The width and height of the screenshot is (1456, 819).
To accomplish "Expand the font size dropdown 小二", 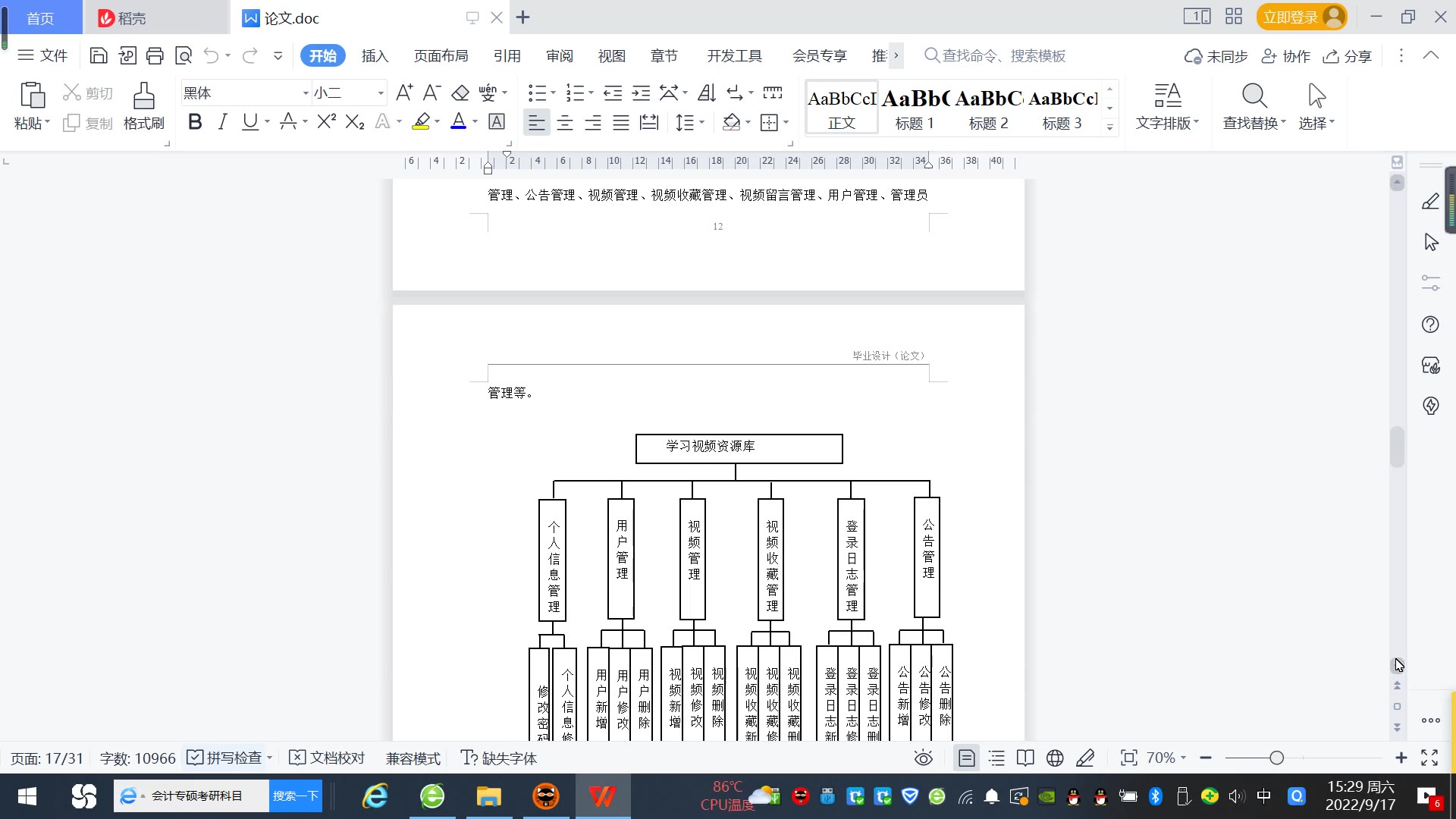I will click(x=381, y=93).
